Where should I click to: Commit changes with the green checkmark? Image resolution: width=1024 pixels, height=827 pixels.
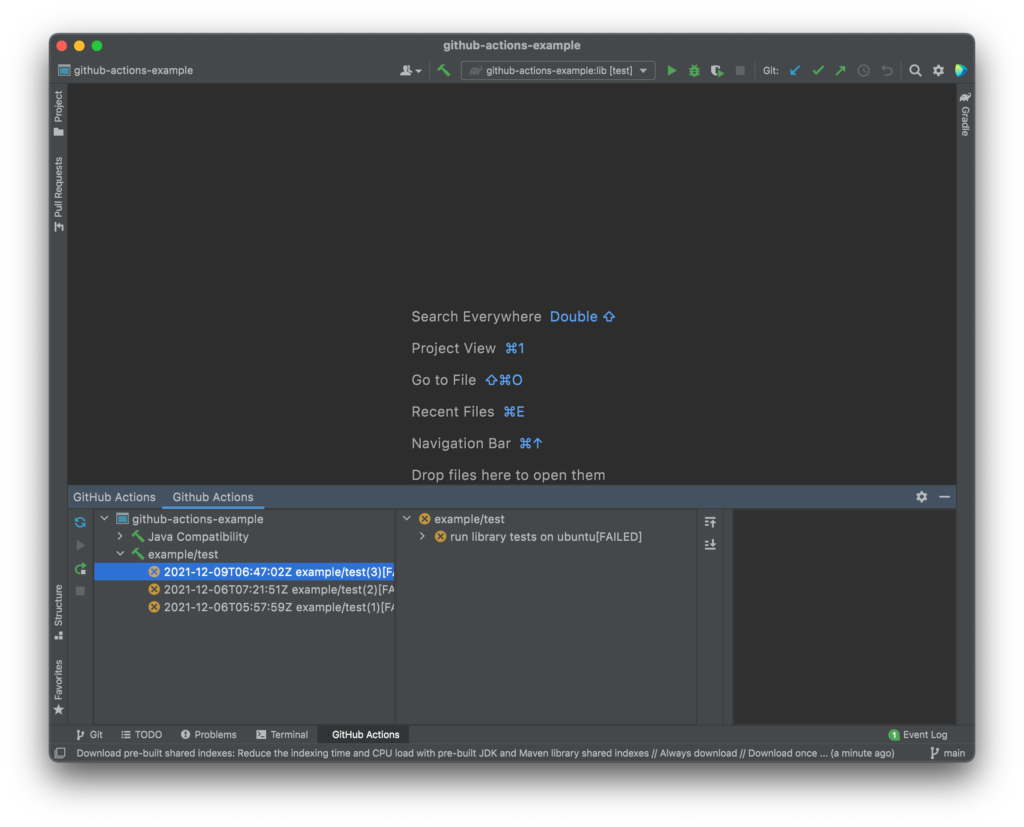coord(818,71)
